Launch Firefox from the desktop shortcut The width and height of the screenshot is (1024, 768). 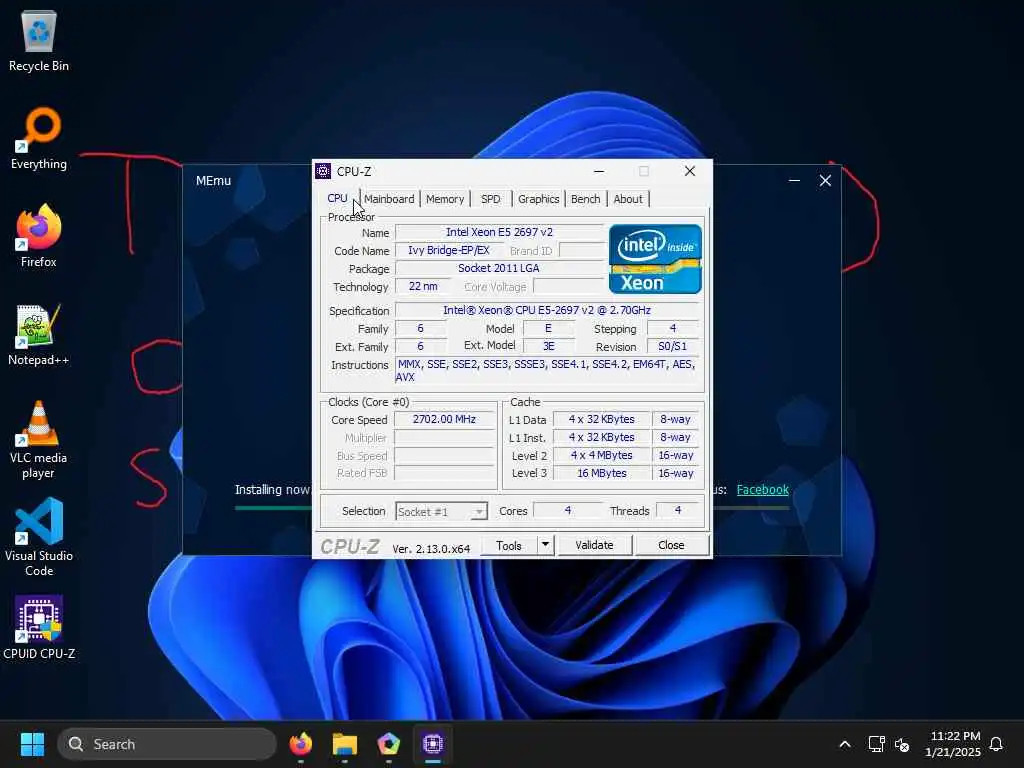pos(39,236)
